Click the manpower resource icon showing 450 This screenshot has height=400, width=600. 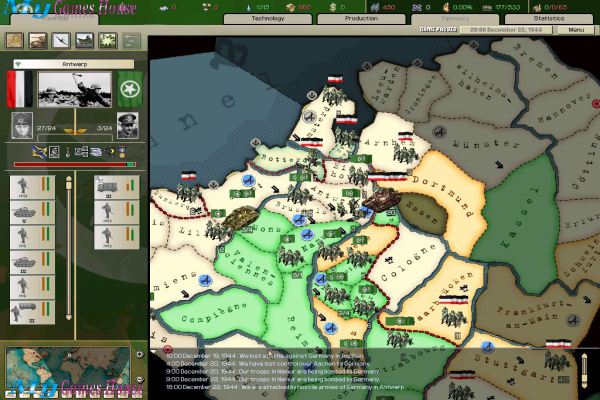[375, 7]
